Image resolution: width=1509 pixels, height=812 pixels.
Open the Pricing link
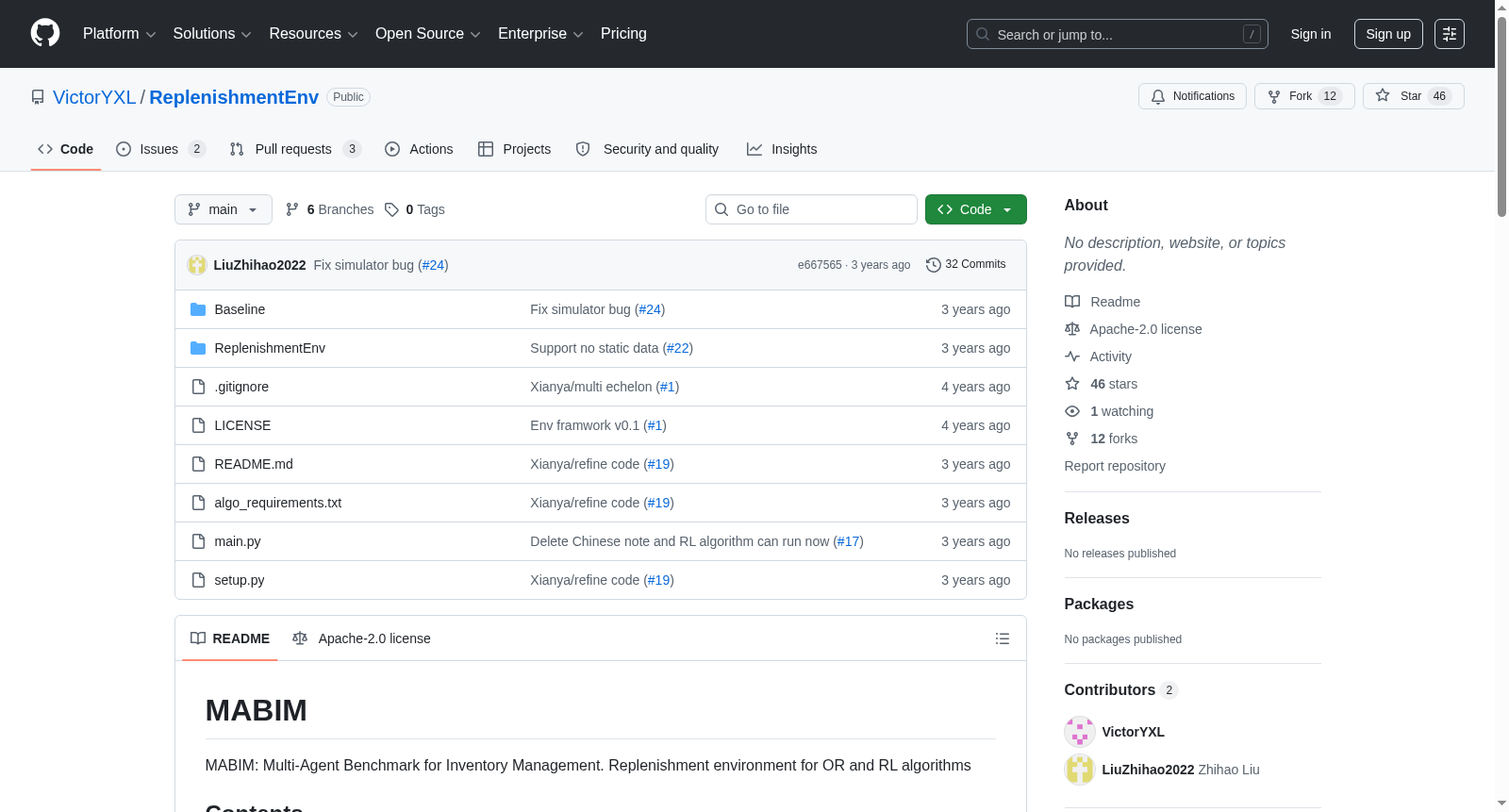pos(623,34)
